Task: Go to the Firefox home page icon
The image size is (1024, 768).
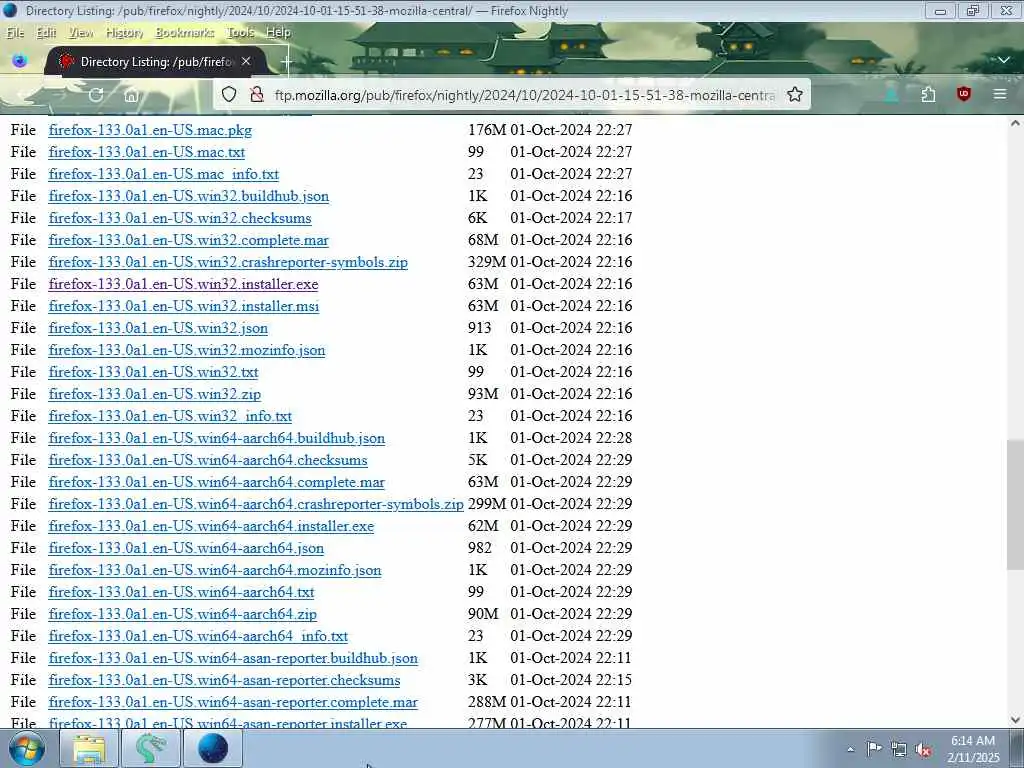Action: tap(131, 95)
